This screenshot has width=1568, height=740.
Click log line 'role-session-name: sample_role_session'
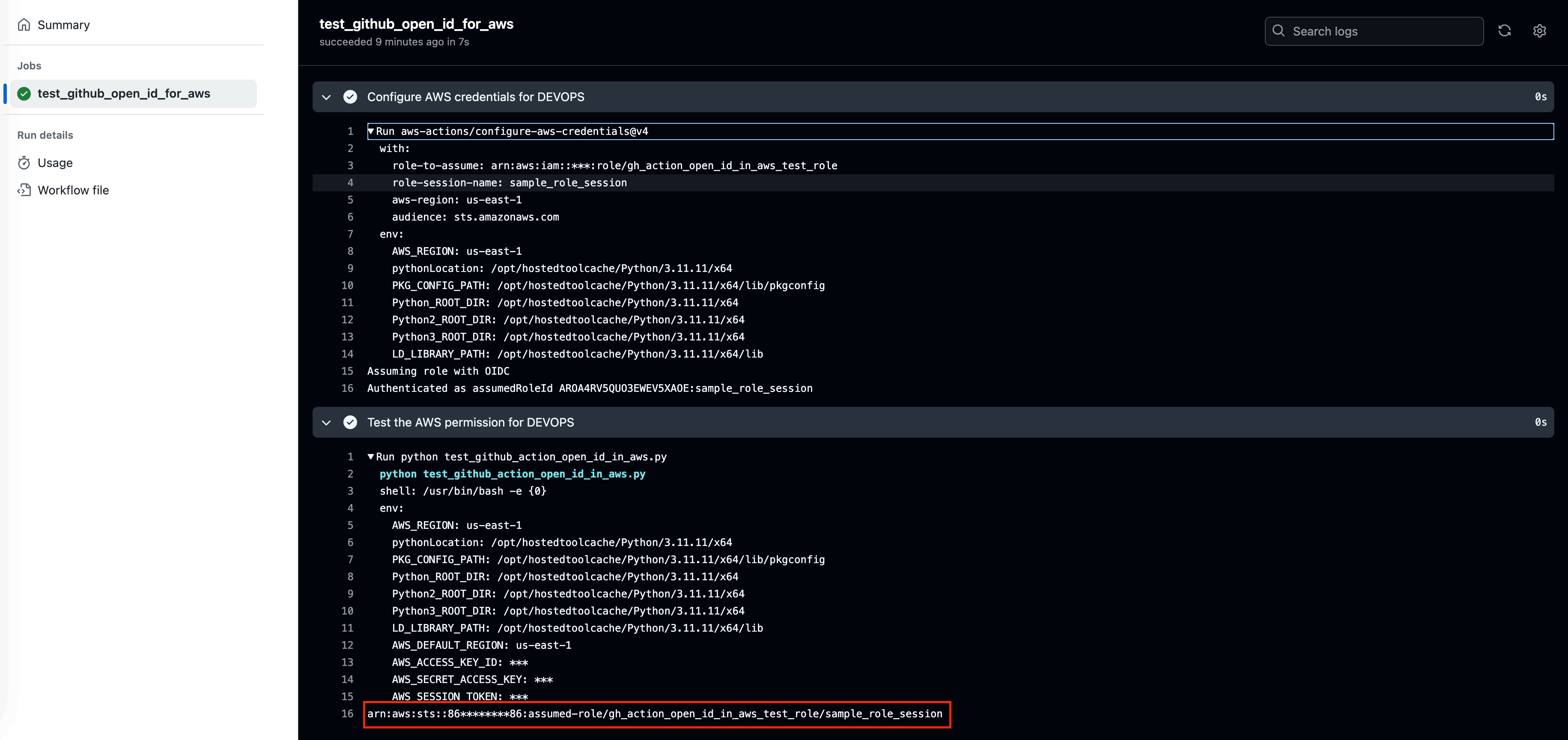(509, 182)
